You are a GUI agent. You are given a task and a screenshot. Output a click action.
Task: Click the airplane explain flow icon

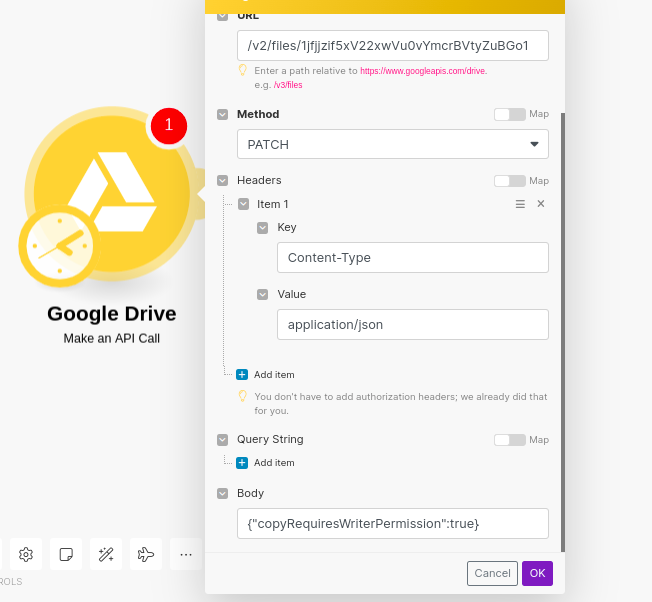click(x=146, y=554)
